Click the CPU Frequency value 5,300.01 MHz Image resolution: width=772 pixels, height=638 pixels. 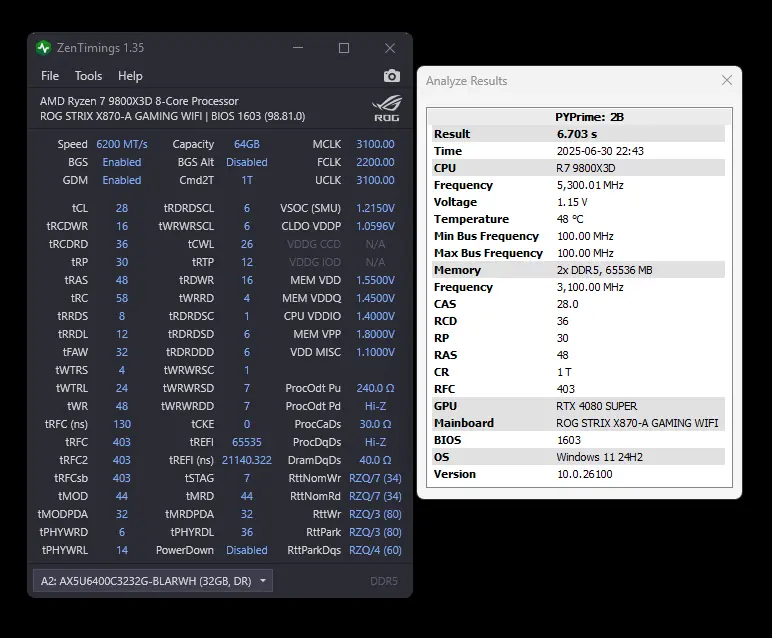click(x=590, y=185)
